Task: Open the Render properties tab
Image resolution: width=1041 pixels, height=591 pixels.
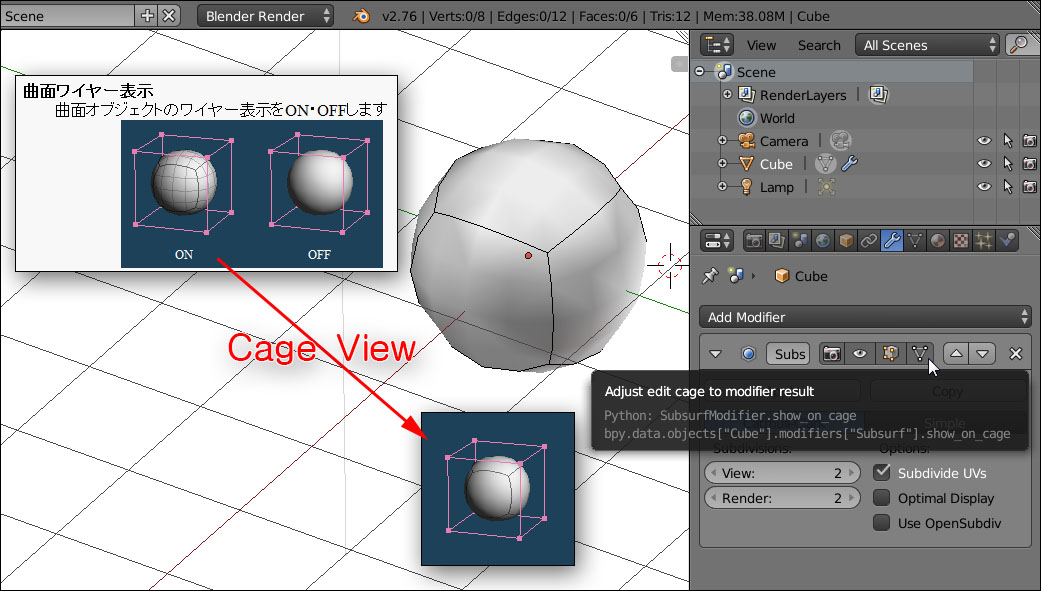Action: click(754, 240)
